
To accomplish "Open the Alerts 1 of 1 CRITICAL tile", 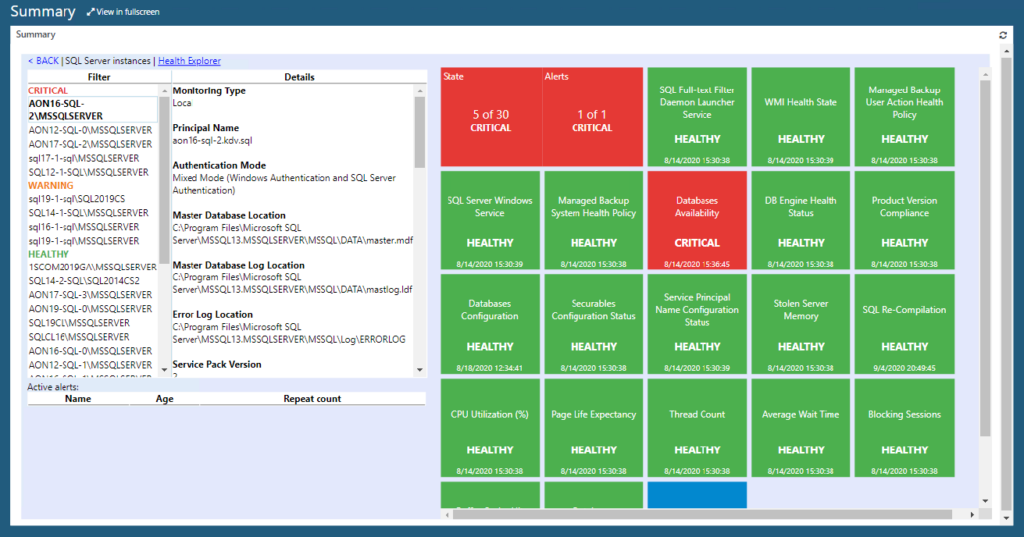I will pos(592,117).
